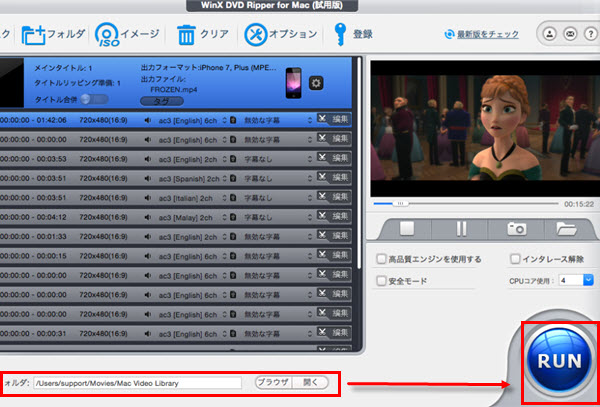
Task: Select title row 00:00:00 - 00:03:53
Action: [x=176, y=159]
